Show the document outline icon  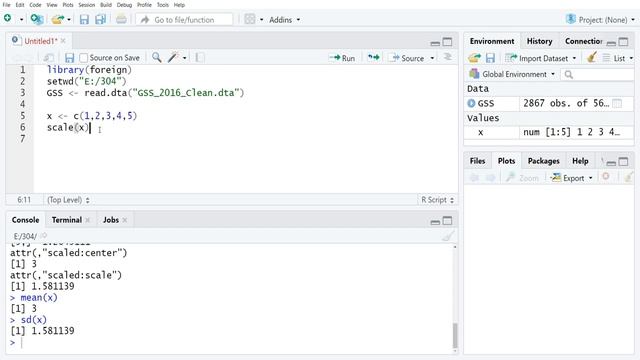coord(447,58)
